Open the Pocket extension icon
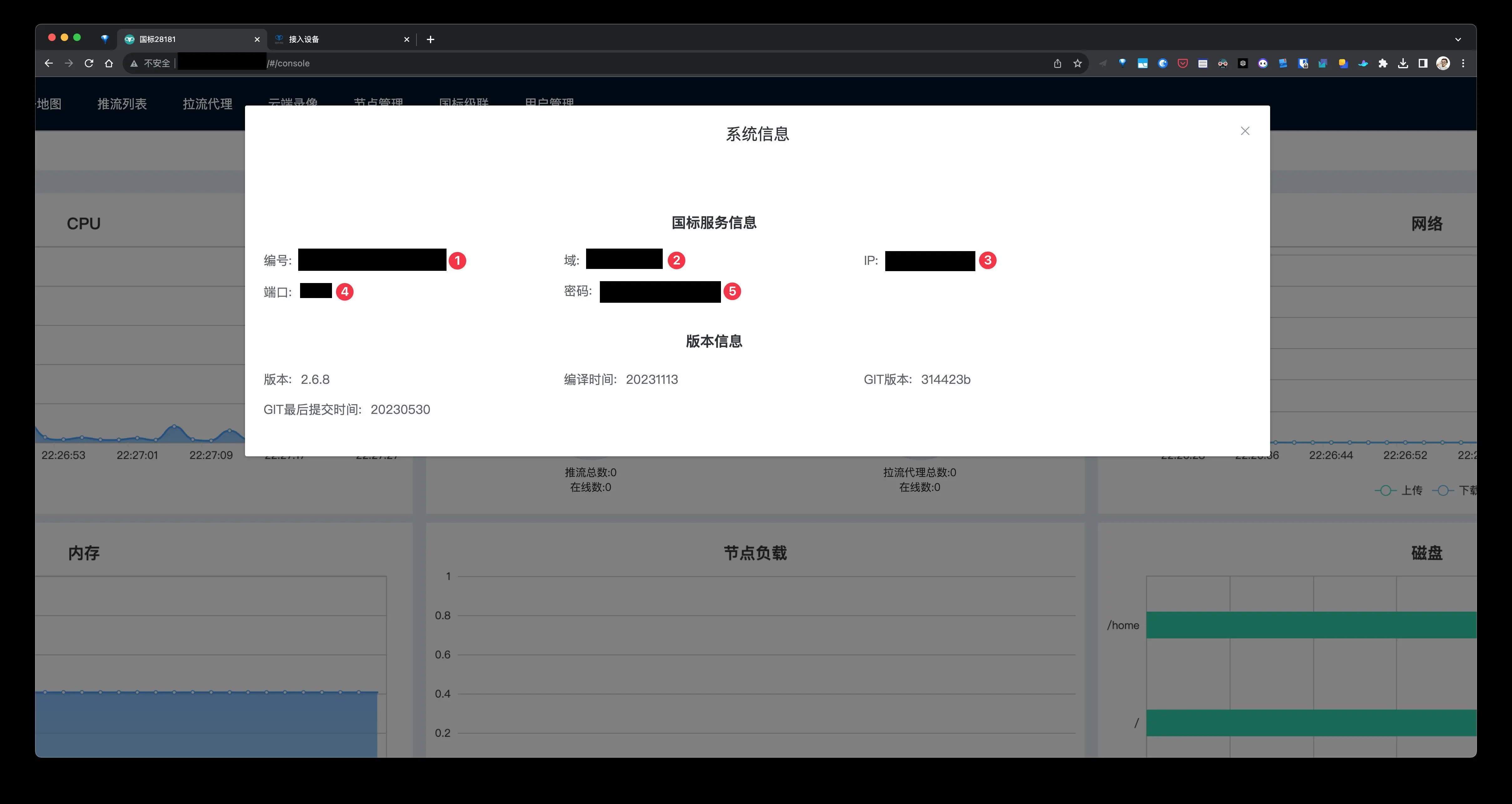 pyautogui.click(x=1183, y=64)
